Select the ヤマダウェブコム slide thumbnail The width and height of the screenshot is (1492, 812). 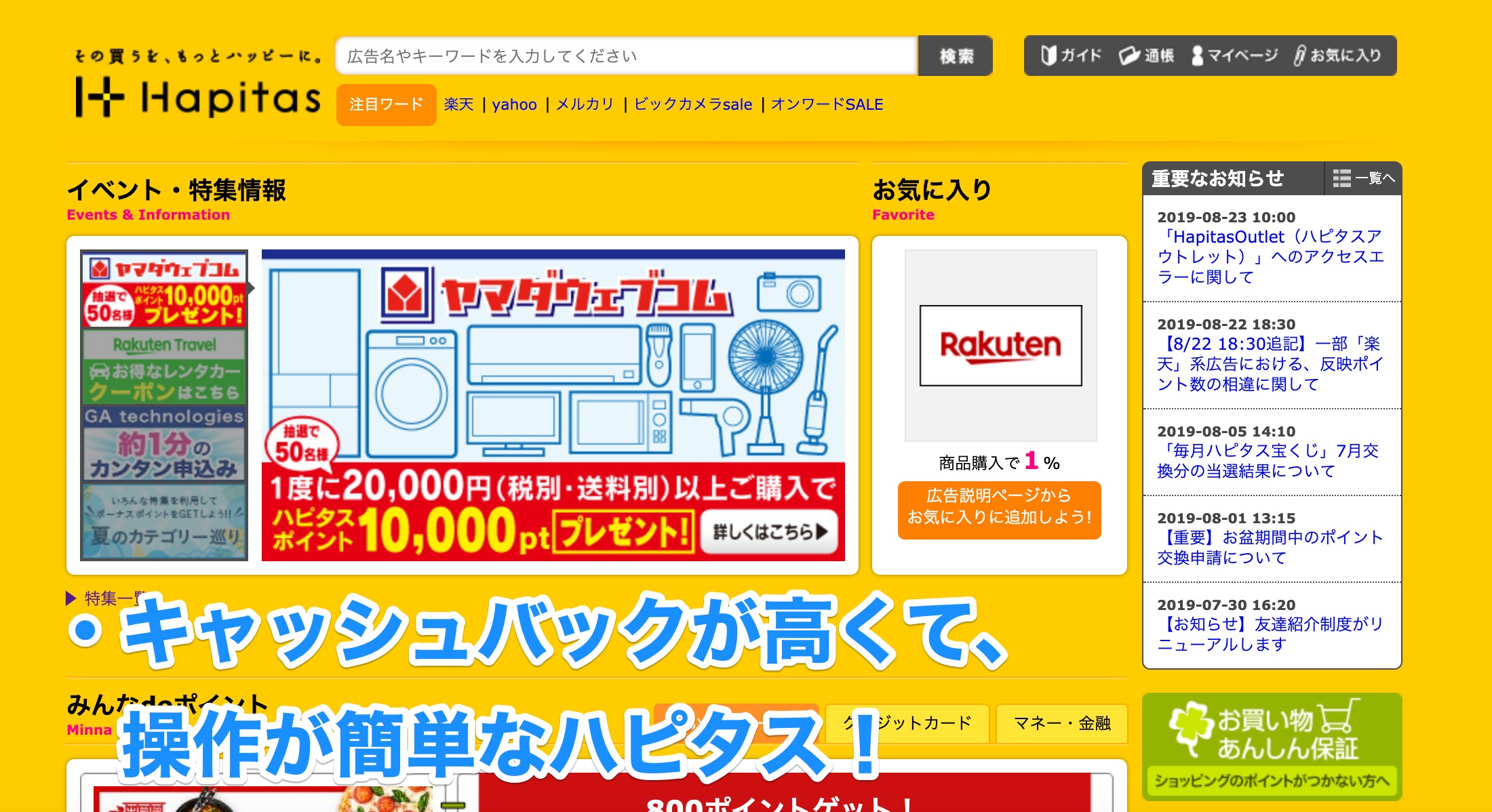coord(164,289)
